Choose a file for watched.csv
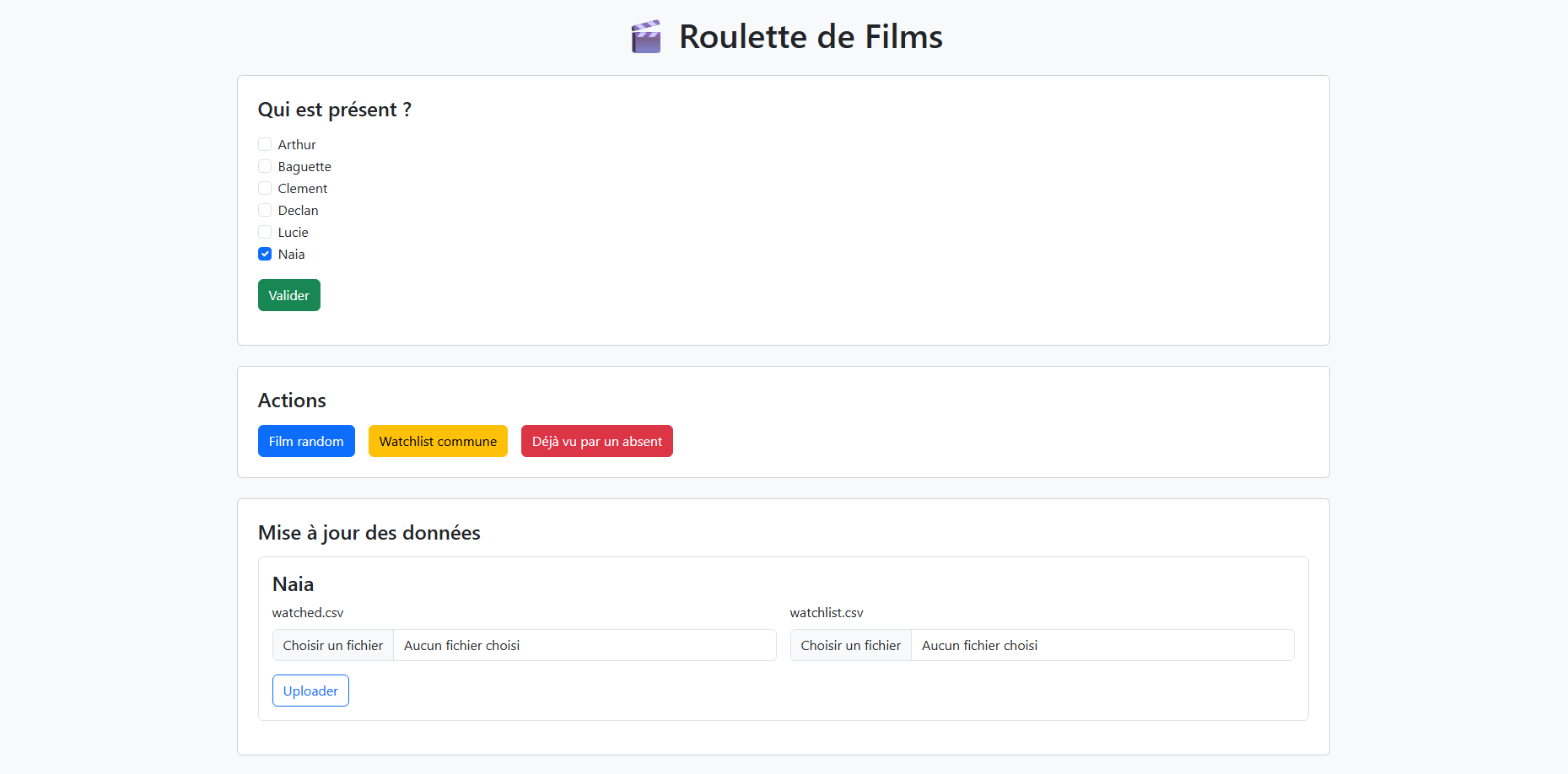Image resolution: width=1568 pixels, height=774 pixels. (x=333, y=645)
